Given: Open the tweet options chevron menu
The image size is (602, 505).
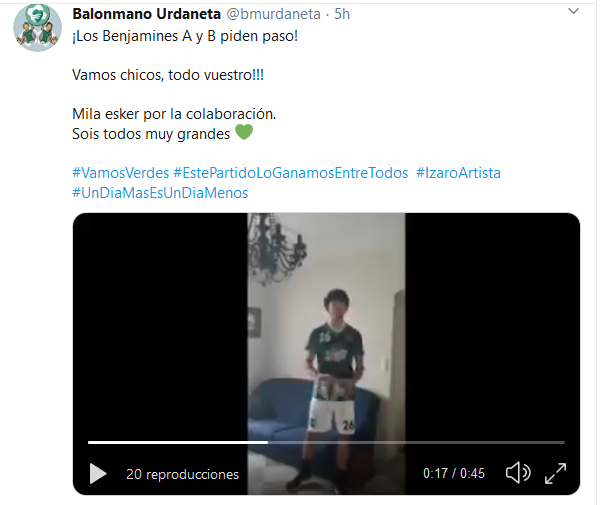Looking at the screenshot, I should click(x=573, y=12).
